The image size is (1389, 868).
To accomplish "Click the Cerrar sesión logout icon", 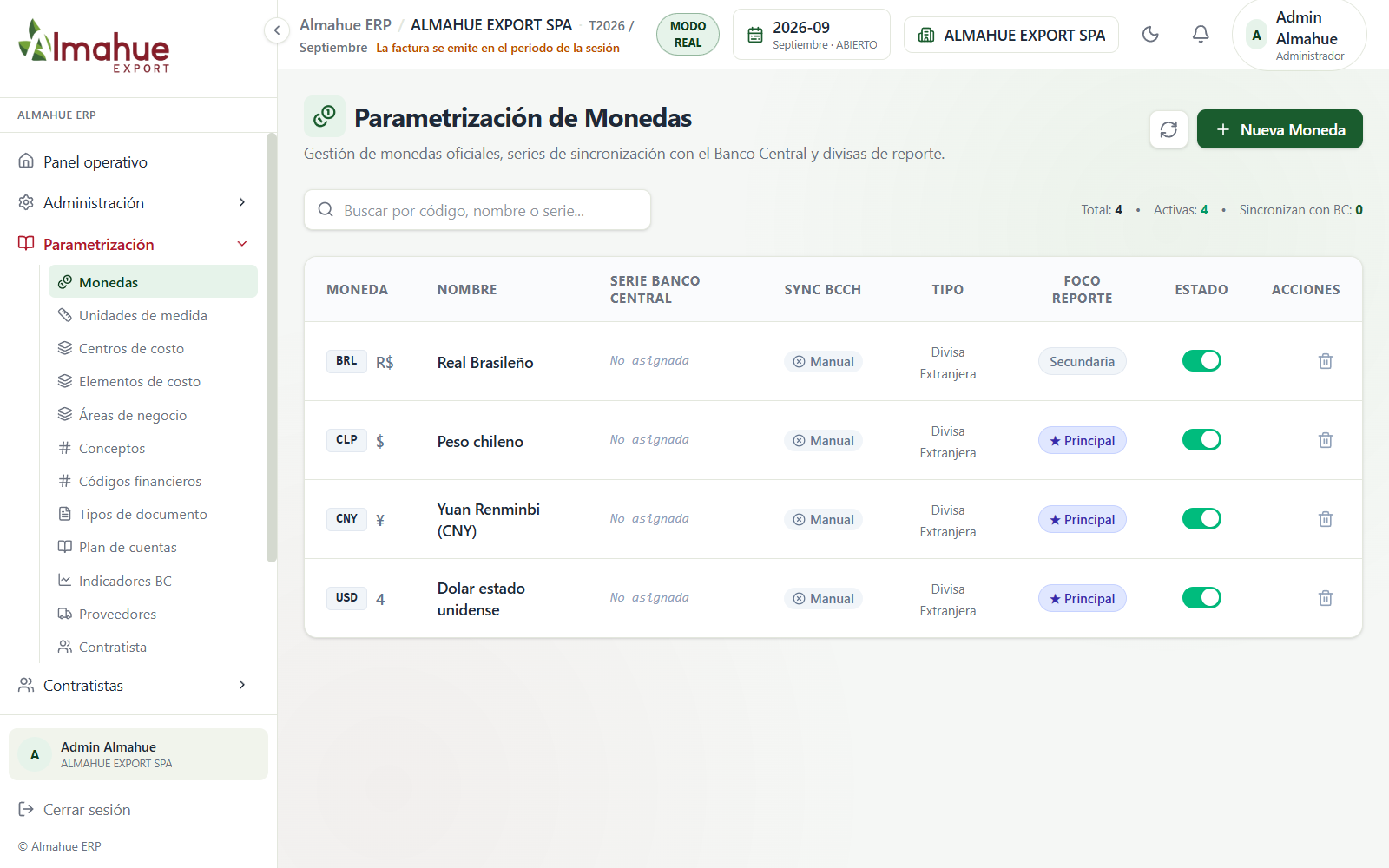I will pos(26,809).
